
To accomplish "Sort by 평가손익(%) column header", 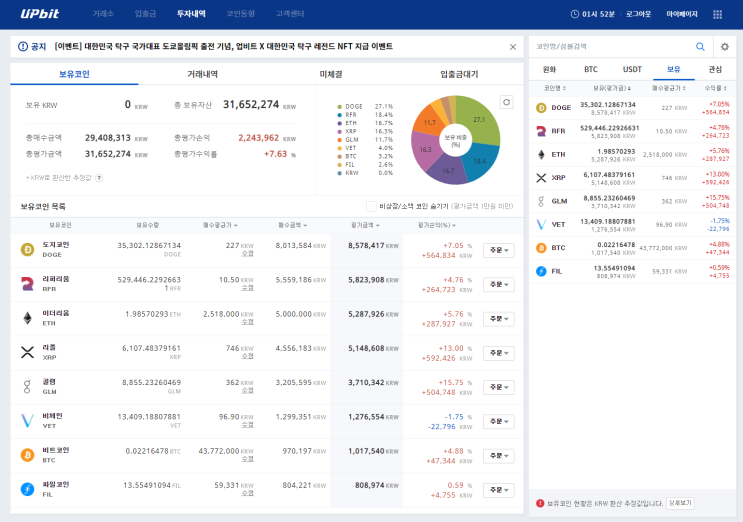I will (436, 225).
